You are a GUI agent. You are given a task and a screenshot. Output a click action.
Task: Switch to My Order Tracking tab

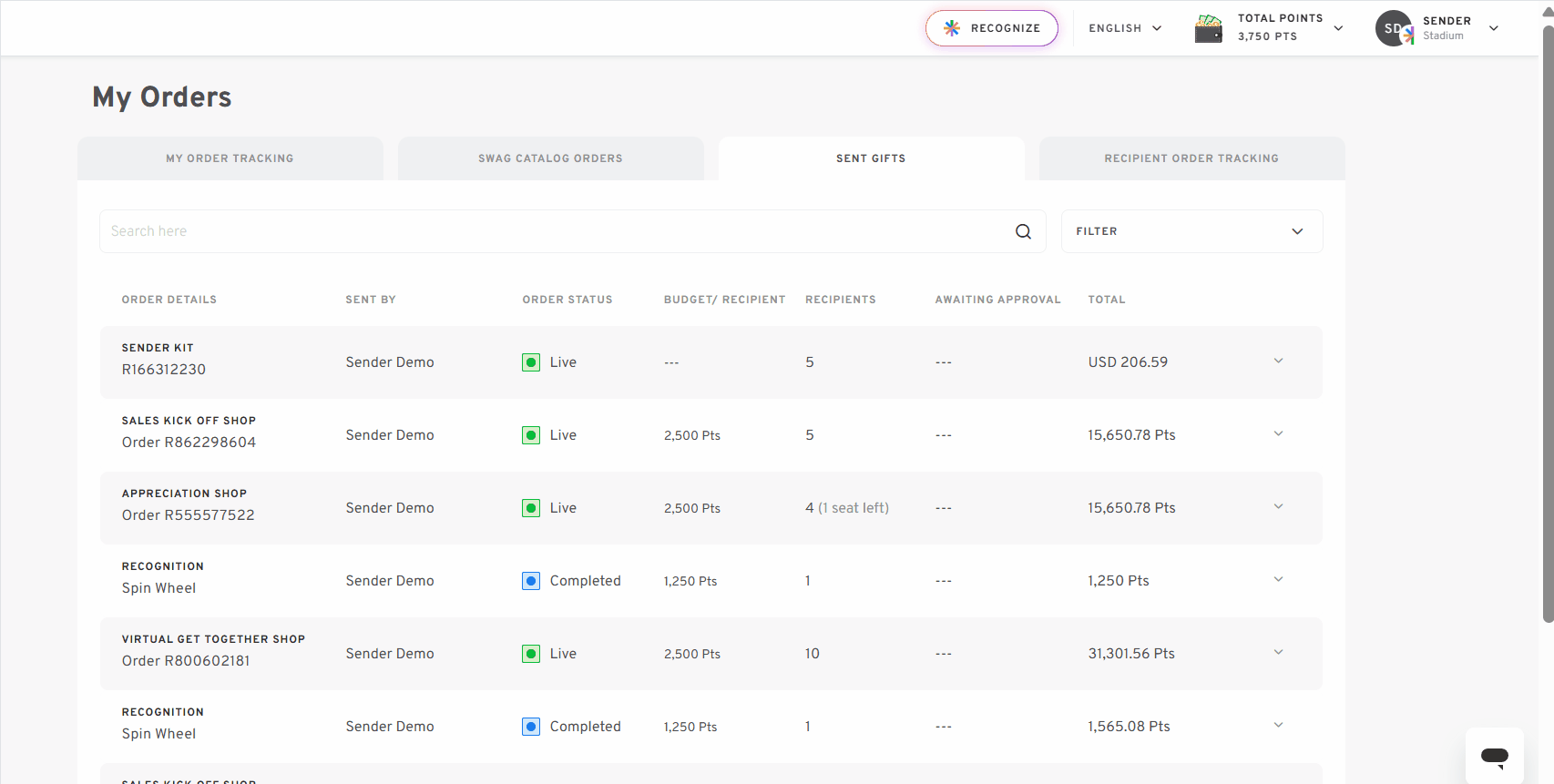(x=230, y=158)
